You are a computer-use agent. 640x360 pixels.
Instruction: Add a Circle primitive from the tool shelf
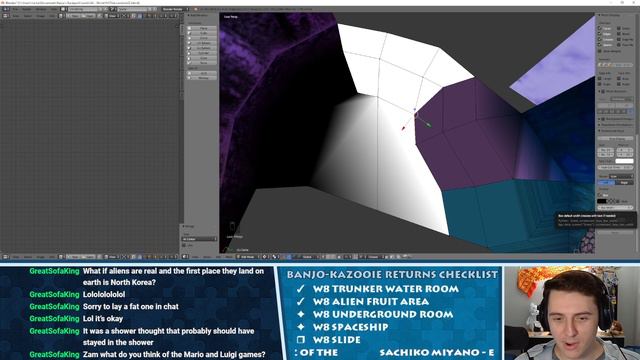click(x=203, y=38)
